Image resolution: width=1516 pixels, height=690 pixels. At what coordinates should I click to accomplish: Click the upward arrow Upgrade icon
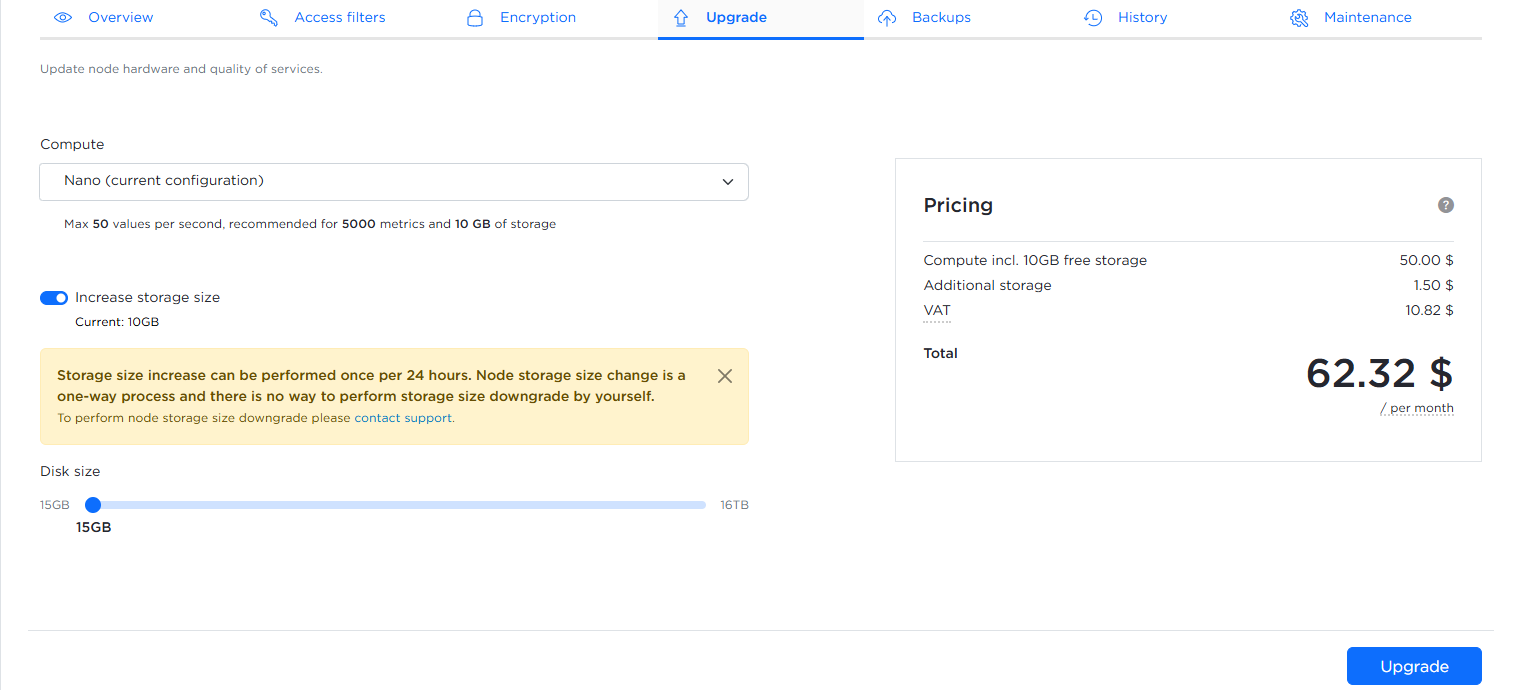(681, 18)
